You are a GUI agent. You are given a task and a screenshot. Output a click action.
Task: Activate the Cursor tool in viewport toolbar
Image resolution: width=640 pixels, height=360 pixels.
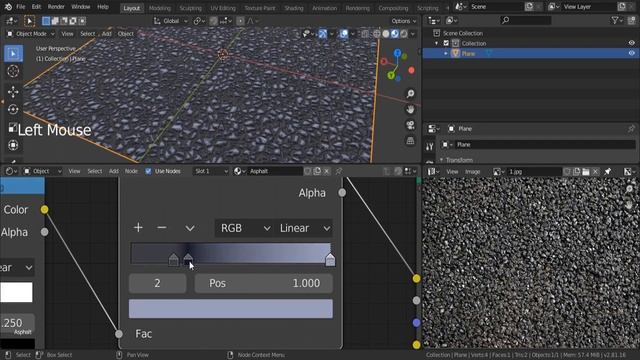click(x=13, y=71)
